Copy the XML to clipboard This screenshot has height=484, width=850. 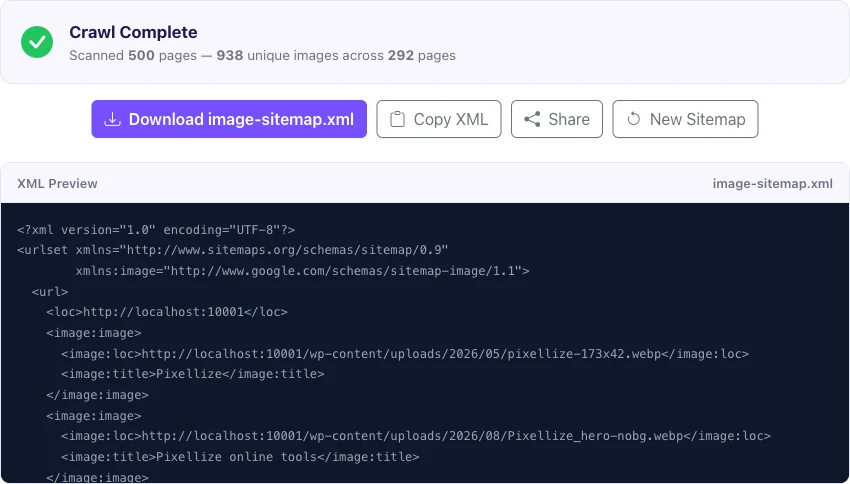click(439, 119)
